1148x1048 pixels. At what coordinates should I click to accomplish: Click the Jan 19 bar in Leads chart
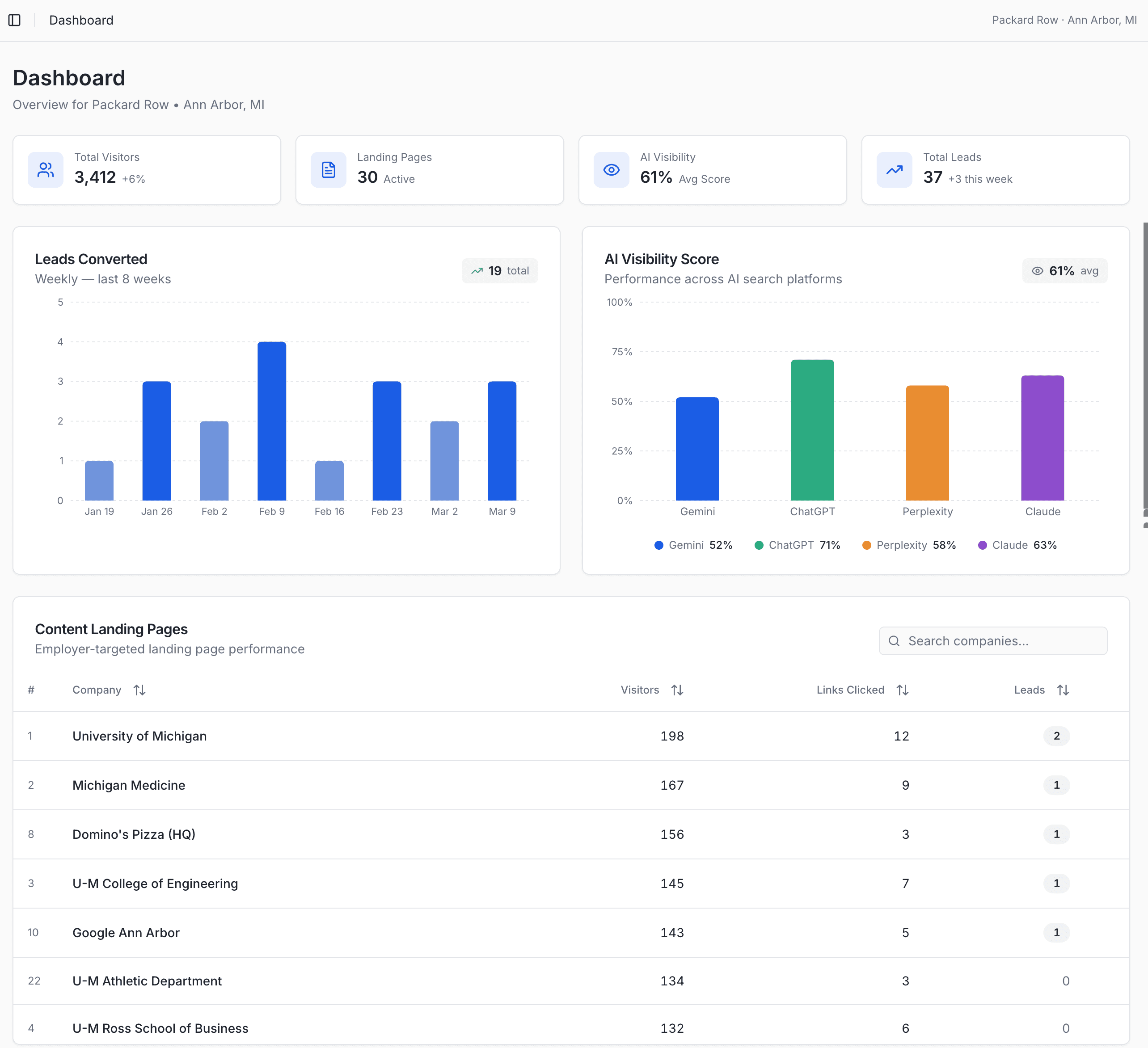[x=99, y=481]
